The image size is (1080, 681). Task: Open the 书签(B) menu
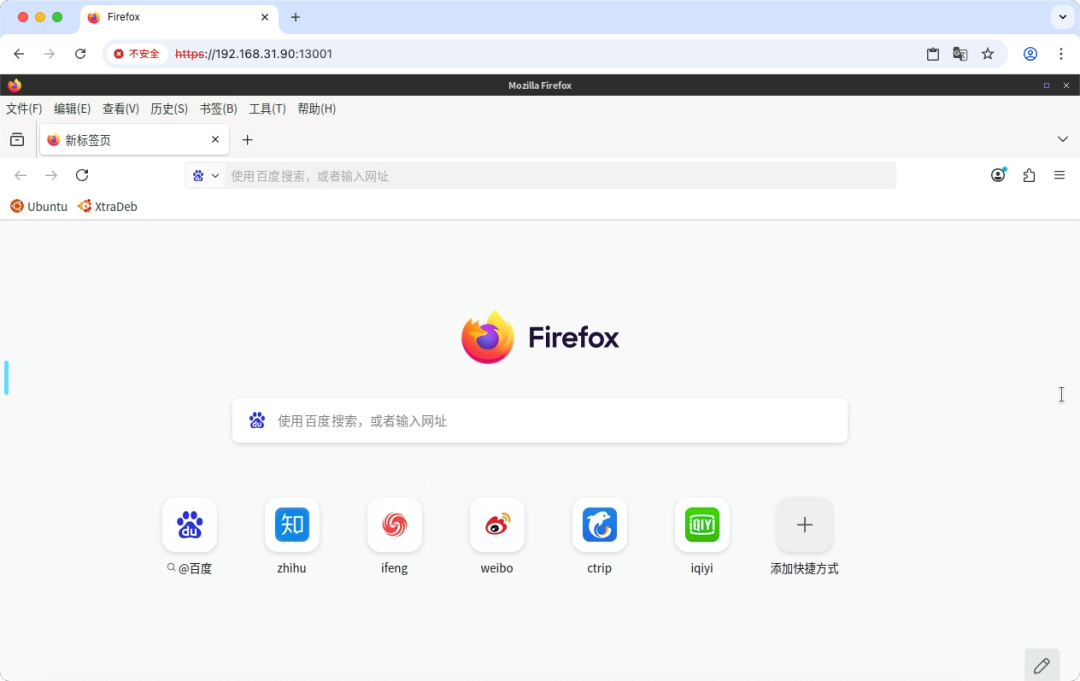pyautogui.click(x=218, y=109)
